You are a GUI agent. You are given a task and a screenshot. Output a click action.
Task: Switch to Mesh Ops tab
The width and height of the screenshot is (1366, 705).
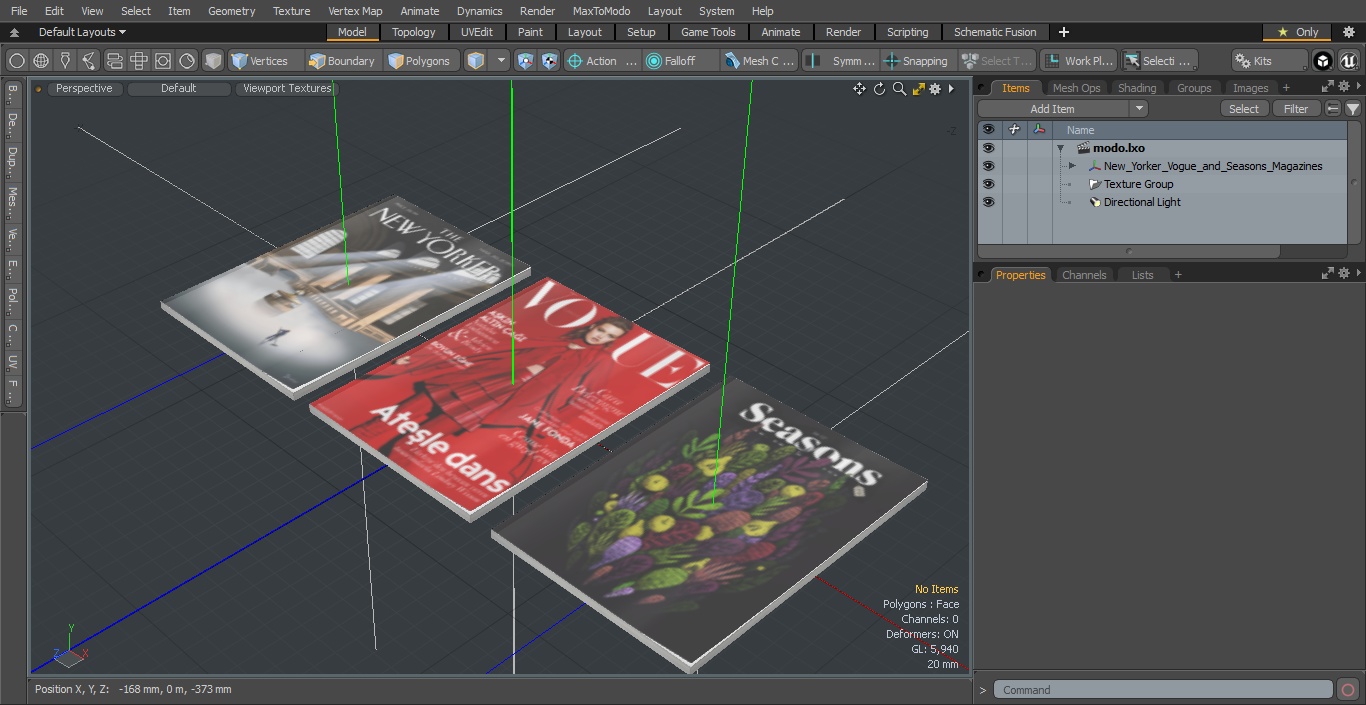click(1076, 88)
